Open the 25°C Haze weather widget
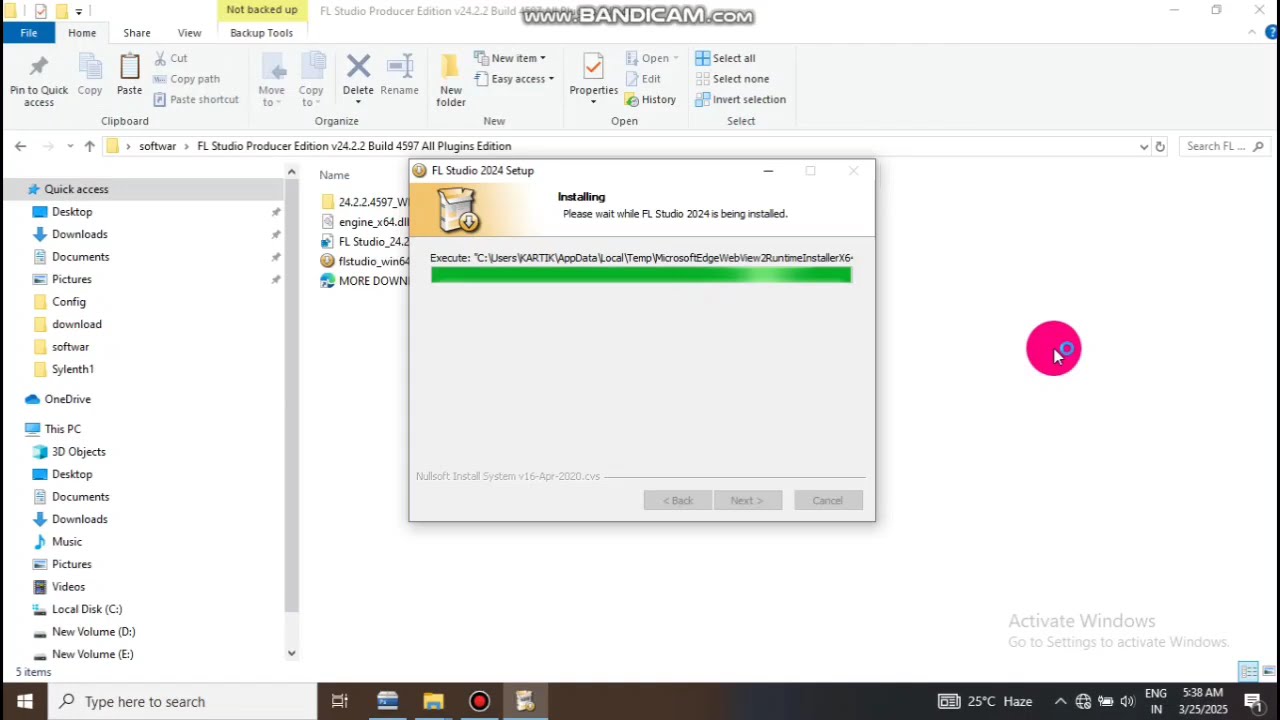Viewport: 1280px width, 720px height. [x=985, y=701]
